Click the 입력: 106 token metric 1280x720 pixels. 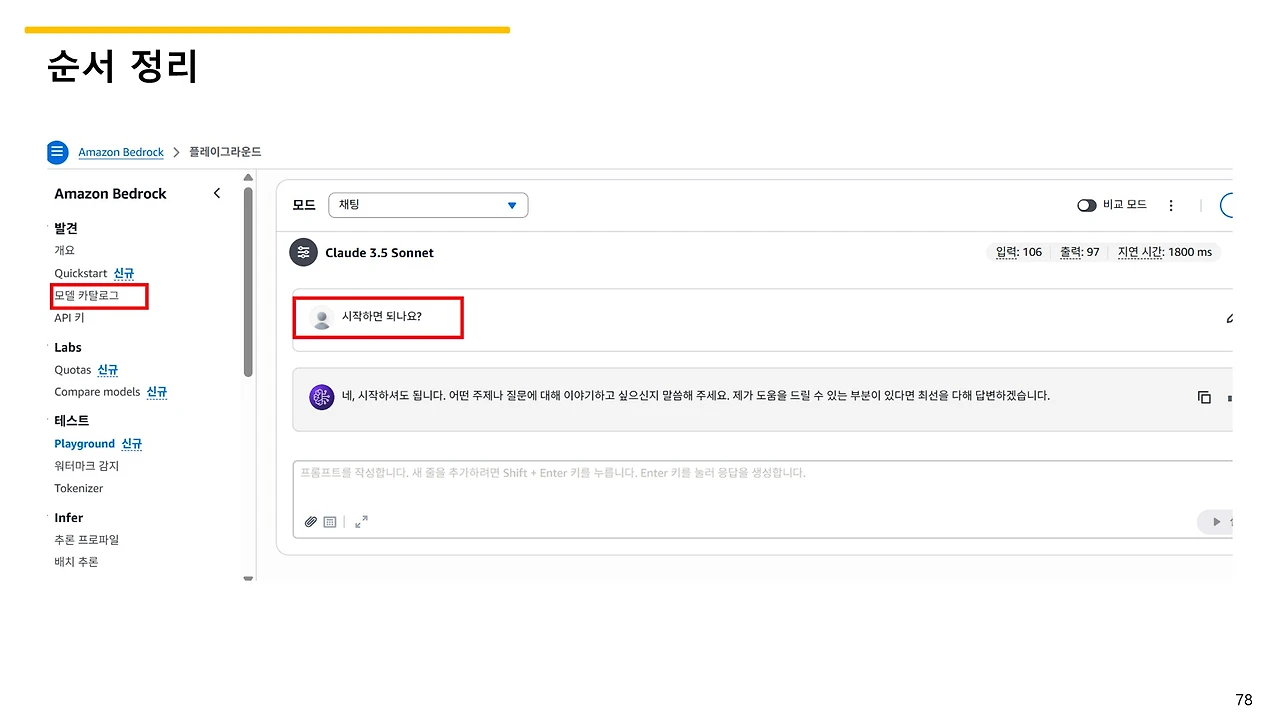(1019, 252)
